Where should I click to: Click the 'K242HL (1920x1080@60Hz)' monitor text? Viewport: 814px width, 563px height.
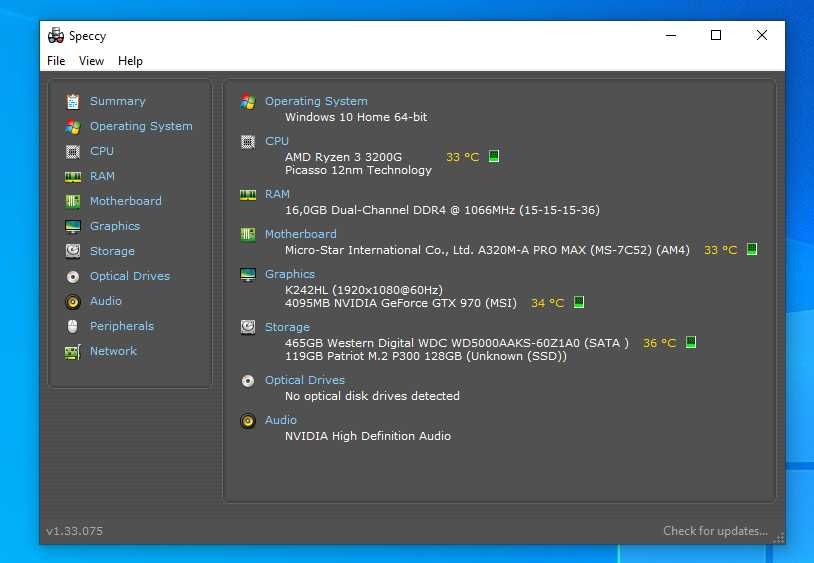point(364,290)
